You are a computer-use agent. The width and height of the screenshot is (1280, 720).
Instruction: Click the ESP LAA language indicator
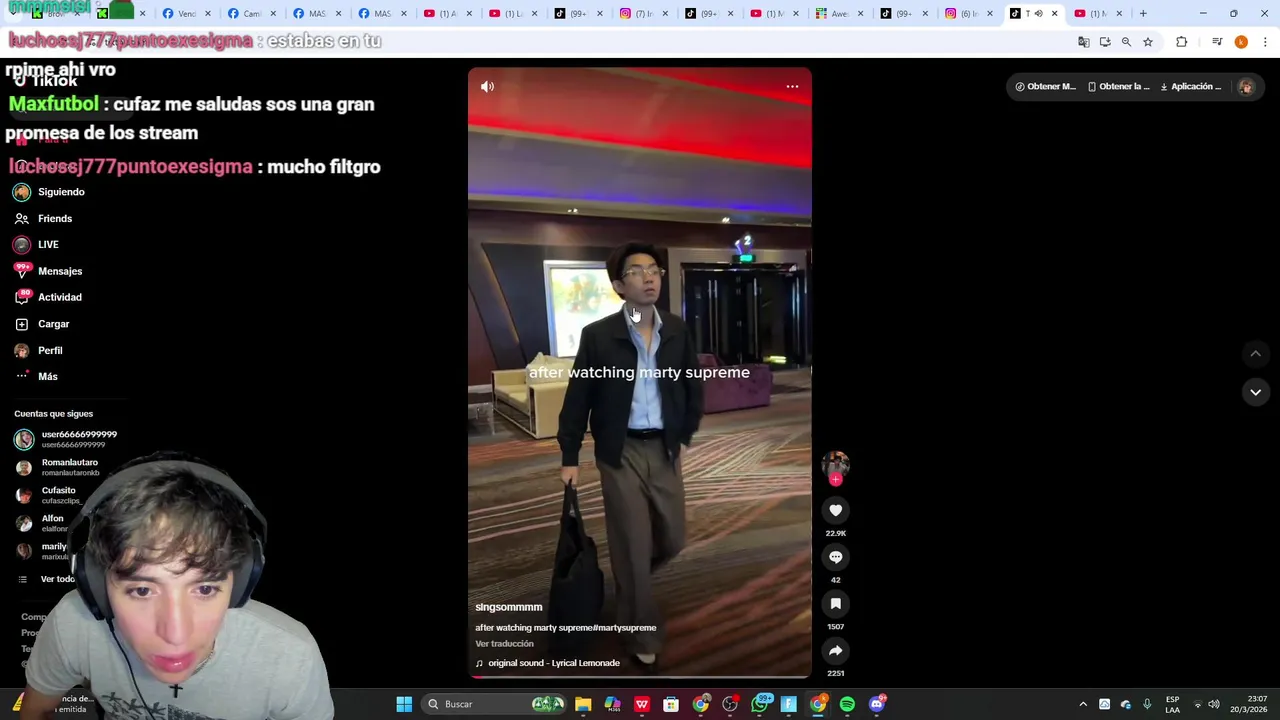pos(1172,704)
